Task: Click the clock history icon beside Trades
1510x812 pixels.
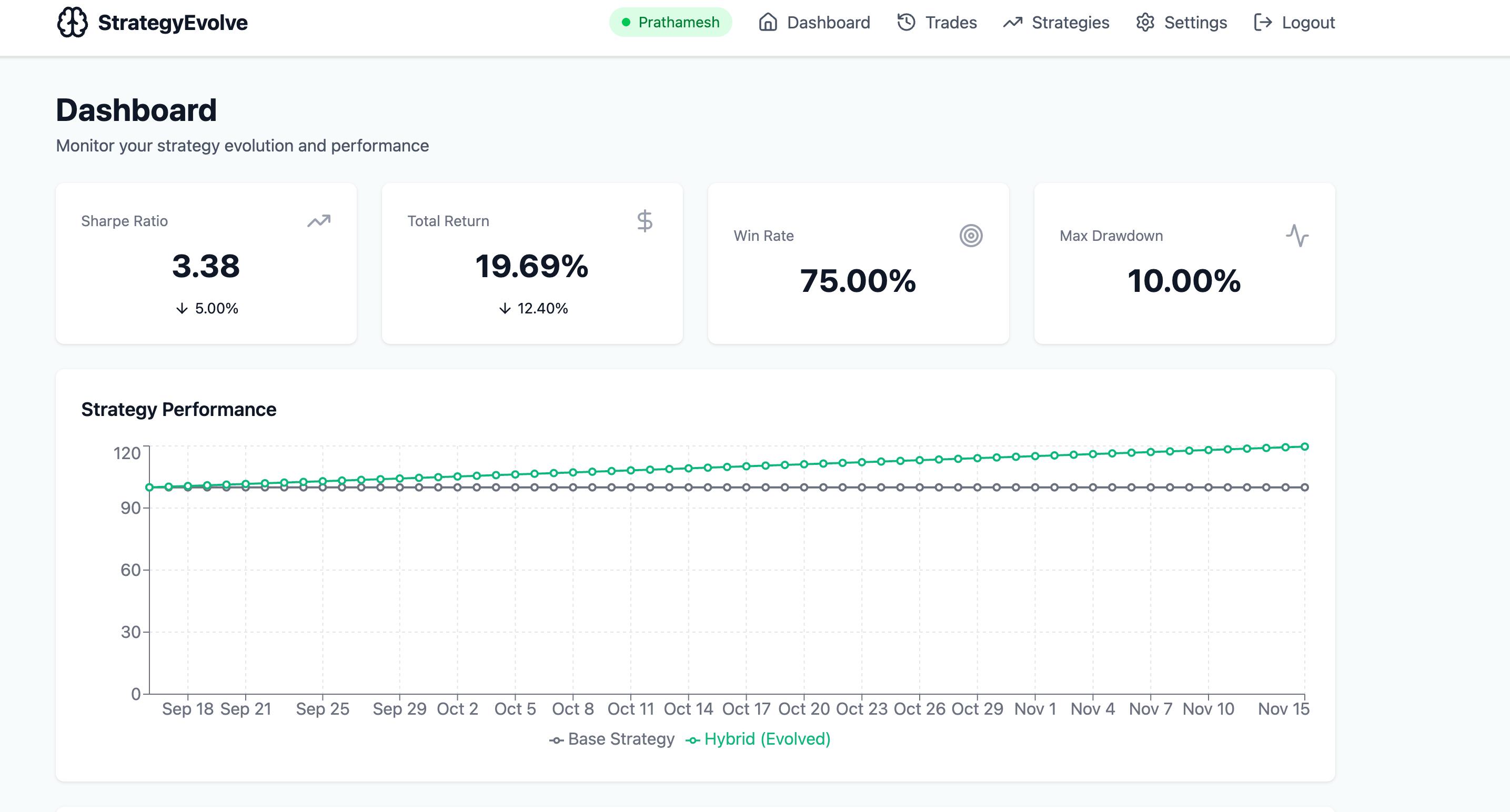Action: 905,22
